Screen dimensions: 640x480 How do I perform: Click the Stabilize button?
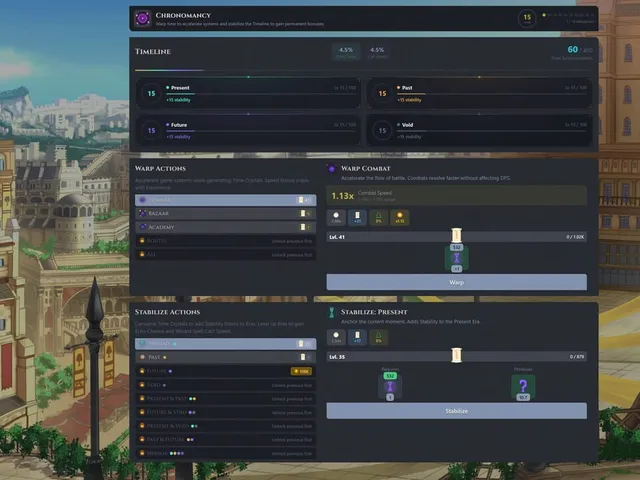(x=456, y=411)
